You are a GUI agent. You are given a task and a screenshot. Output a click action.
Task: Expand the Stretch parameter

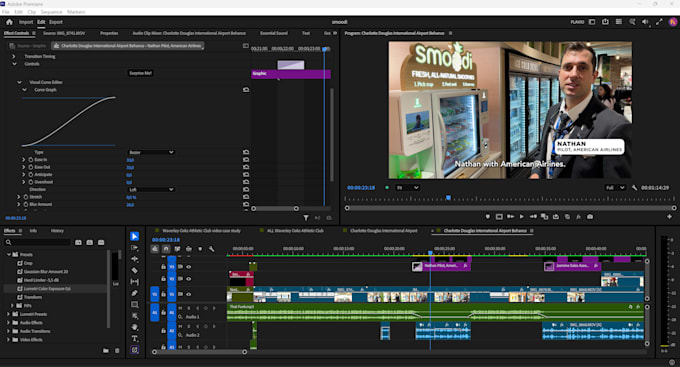coord(19,197)
